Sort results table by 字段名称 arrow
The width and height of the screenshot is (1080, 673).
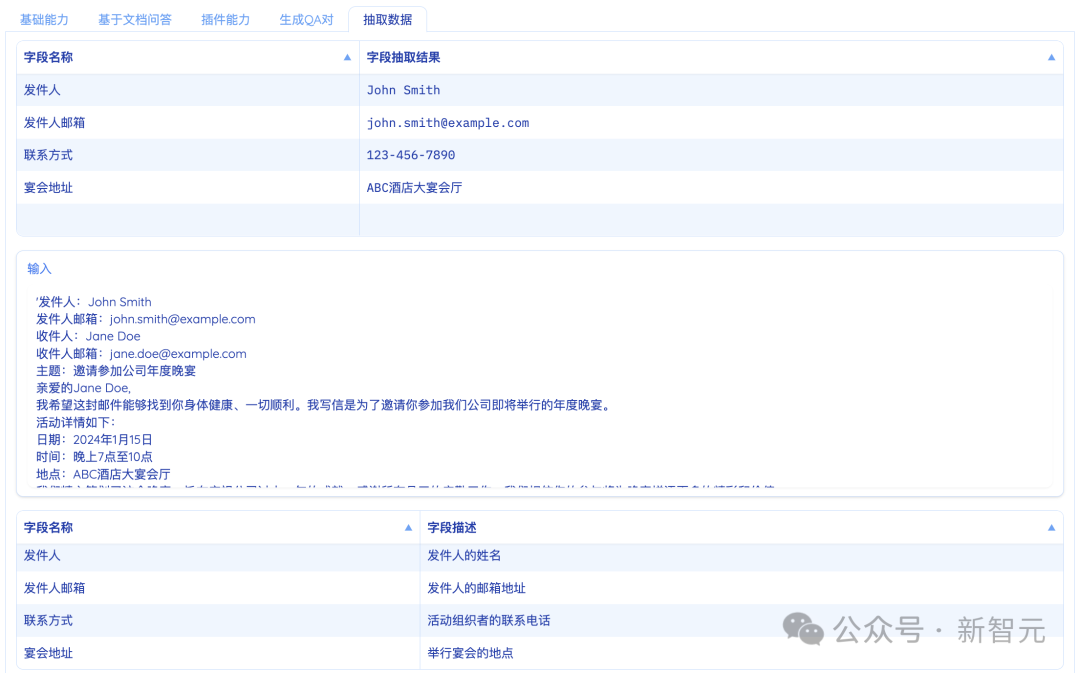pos(347,58)
